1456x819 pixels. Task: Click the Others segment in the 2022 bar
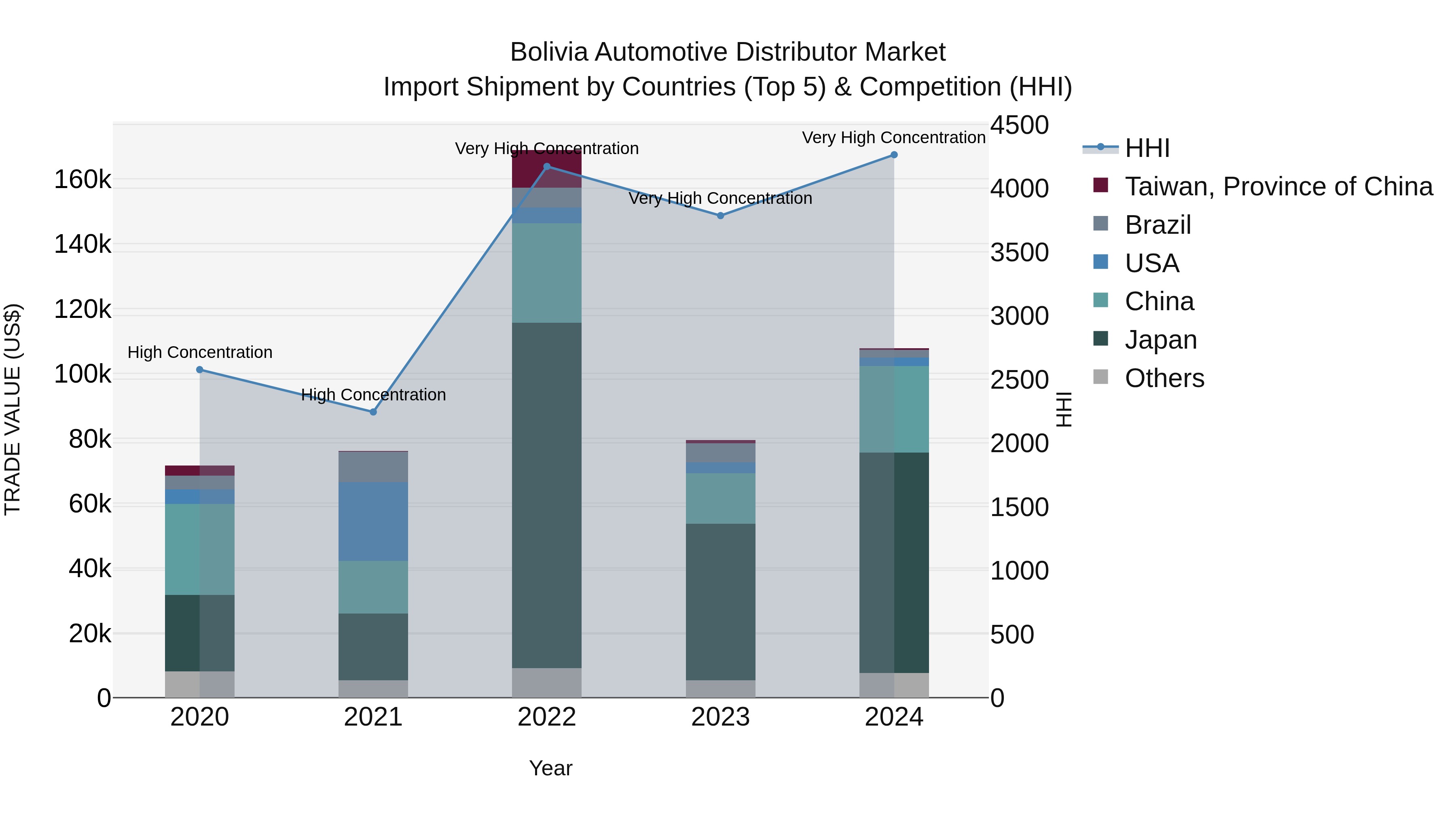pyautogui.click(x=546, y=683)
